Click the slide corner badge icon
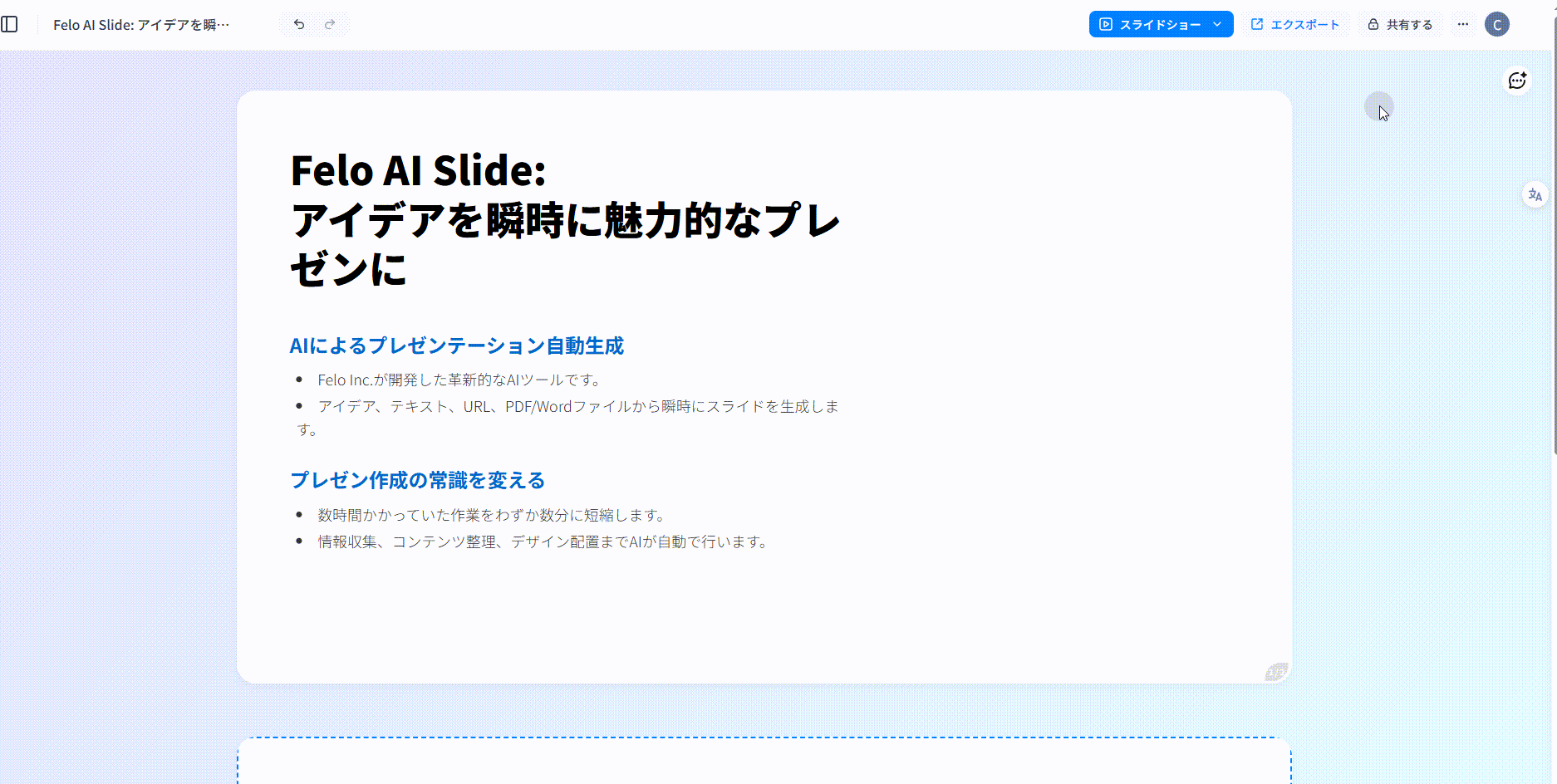The height and width of the screenshot is (784, 1557). (x=1276, y=671)
